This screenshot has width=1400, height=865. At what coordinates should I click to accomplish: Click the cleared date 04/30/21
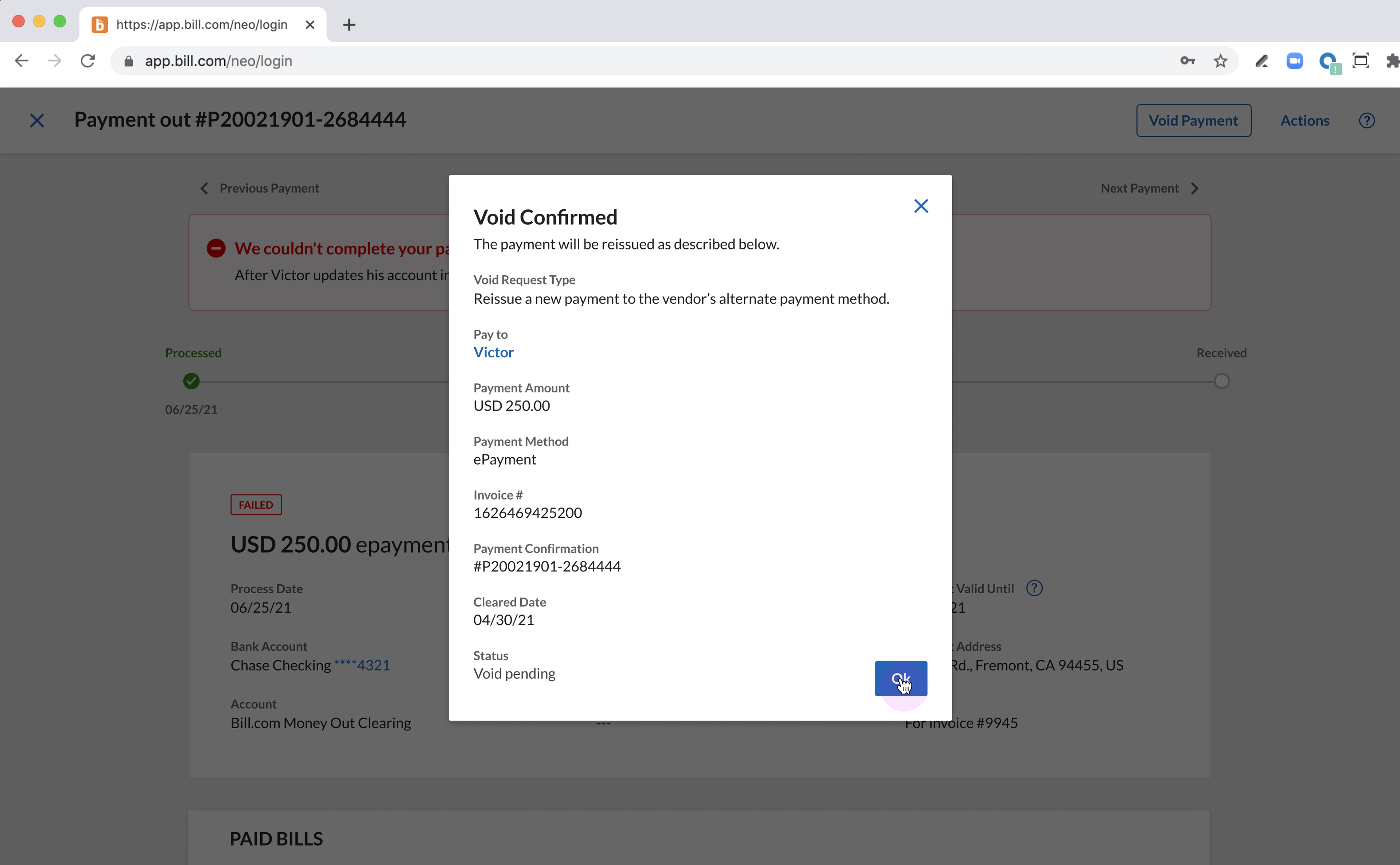click(503, 620)
